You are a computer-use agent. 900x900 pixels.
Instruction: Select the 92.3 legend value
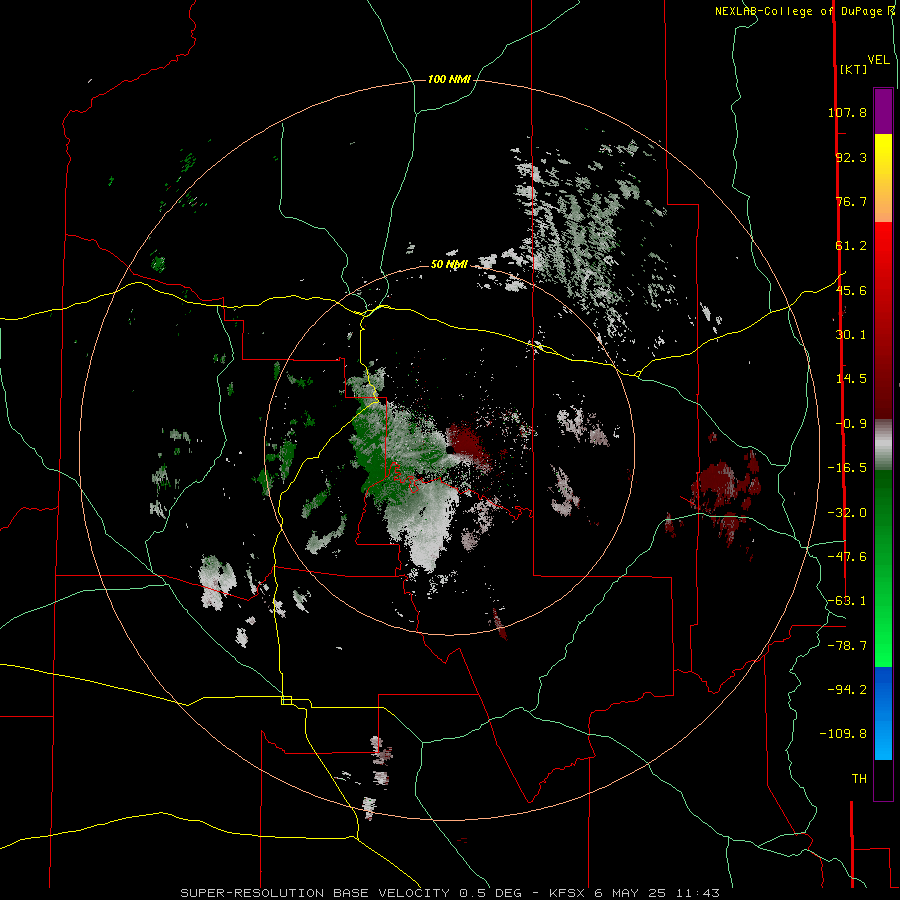coord(851,157)
